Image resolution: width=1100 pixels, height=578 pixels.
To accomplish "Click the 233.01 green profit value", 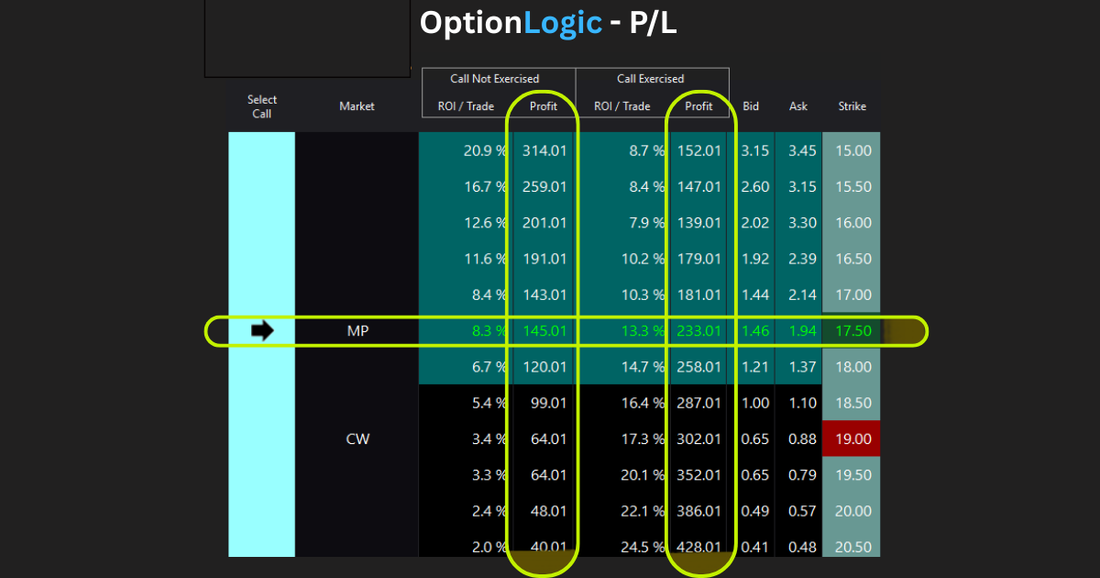I will [699, 331].
